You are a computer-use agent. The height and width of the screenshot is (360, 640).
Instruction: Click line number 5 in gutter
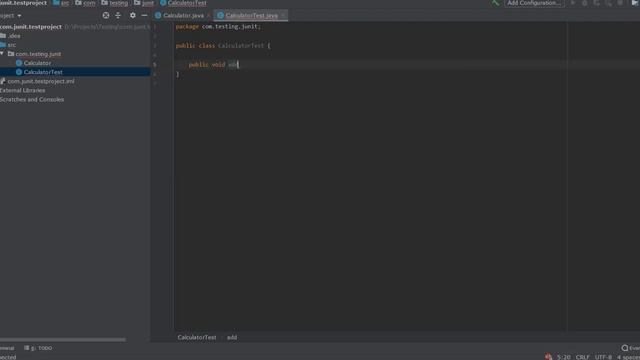[x=155, y=64]
